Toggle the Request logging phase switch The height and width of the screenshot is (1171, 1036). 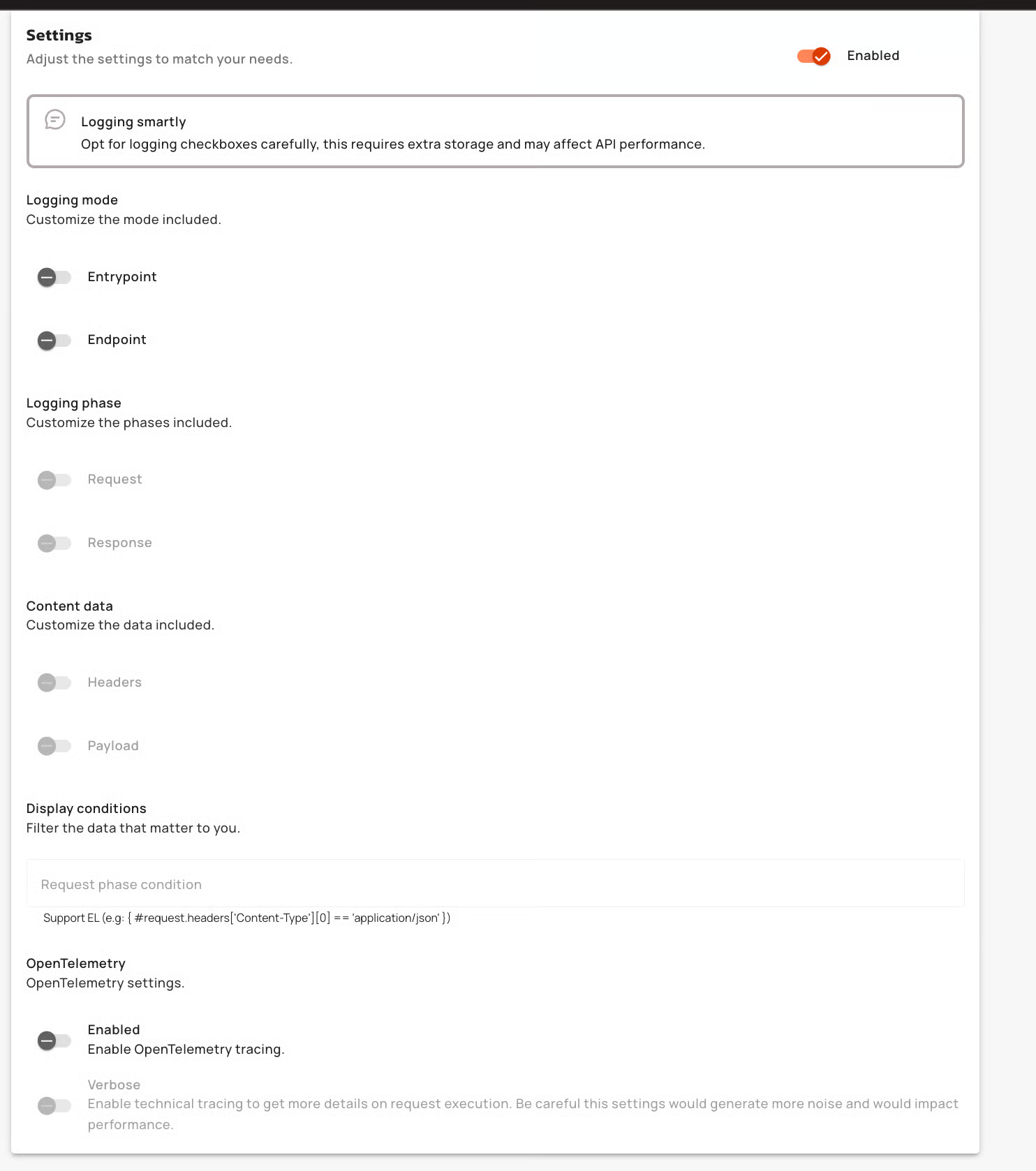click(x=54, y=480)
